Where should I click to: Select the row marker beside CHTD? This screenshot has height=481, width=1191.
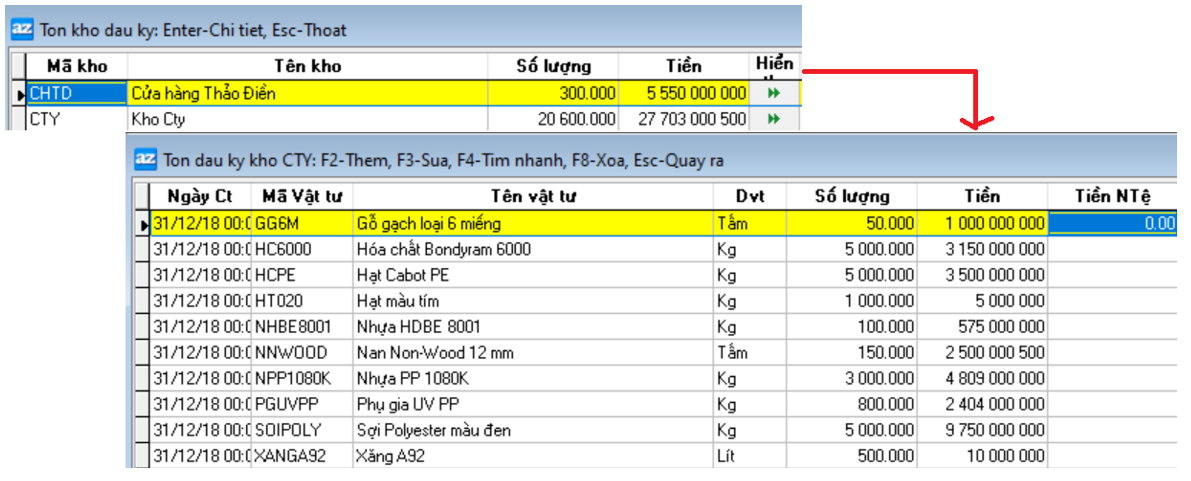coord(20,94)
